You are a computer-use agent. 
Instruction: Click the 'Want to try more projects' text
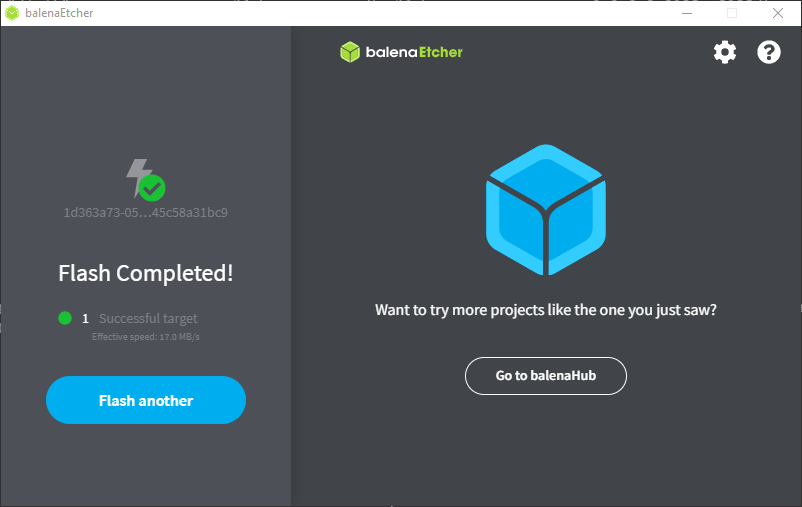click(x=545, y=309)
